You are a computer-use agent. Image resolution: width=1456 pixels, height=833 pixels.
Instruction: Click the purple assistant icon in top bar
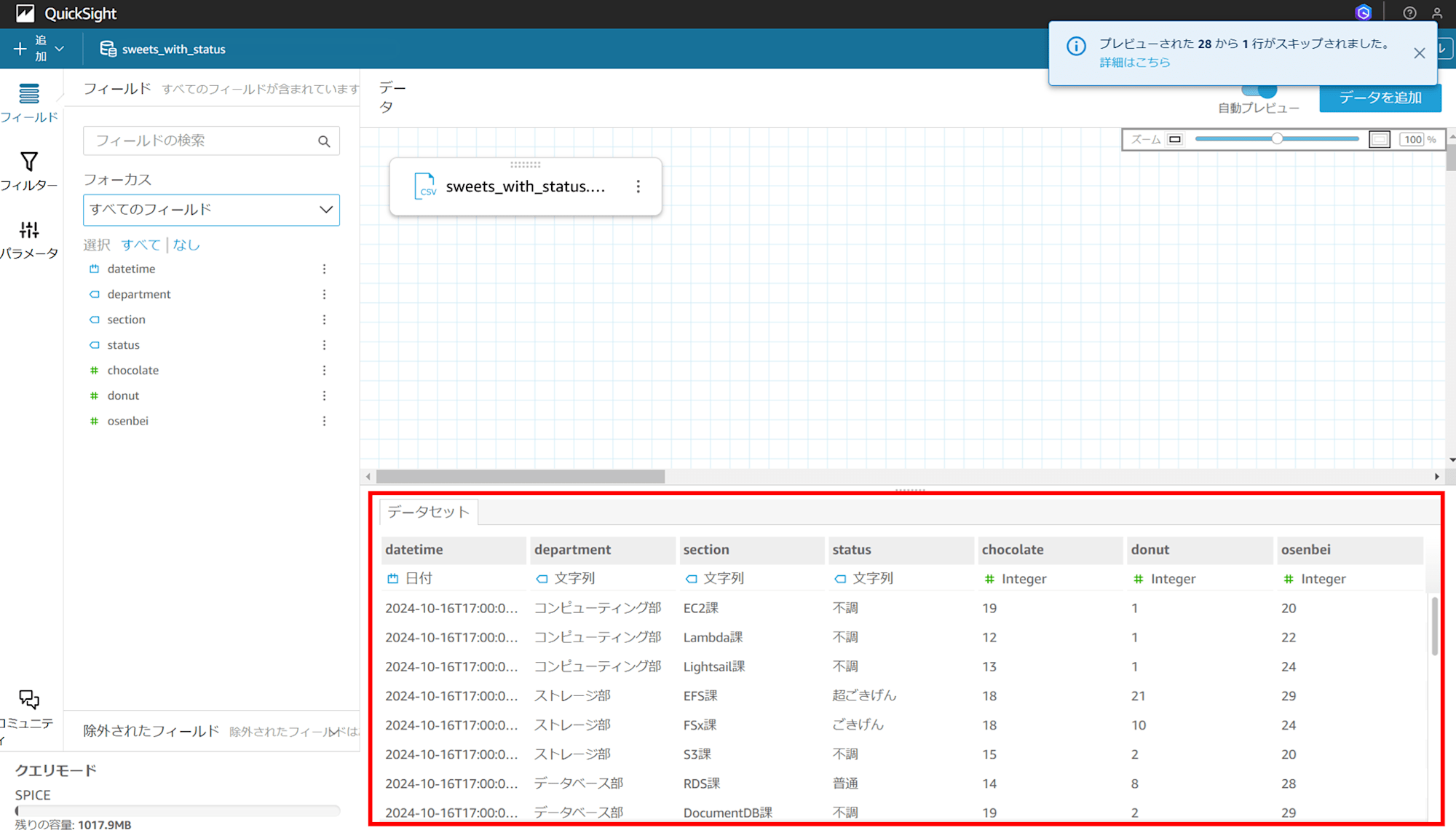tap(1364, 13)
